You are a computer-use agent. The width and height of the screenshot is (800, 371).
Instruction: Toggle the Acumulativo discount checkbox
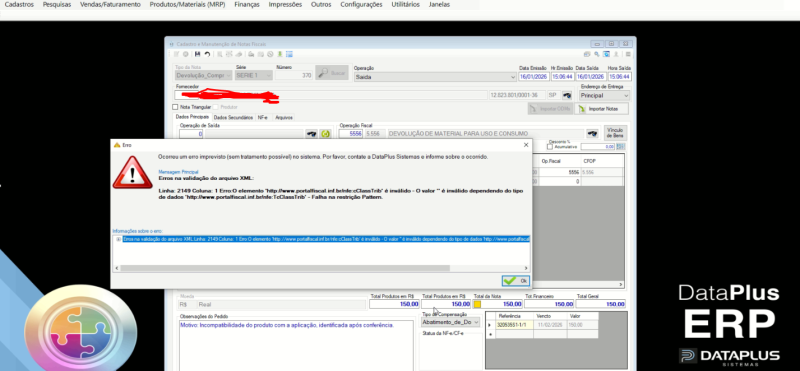pos(549,146)
